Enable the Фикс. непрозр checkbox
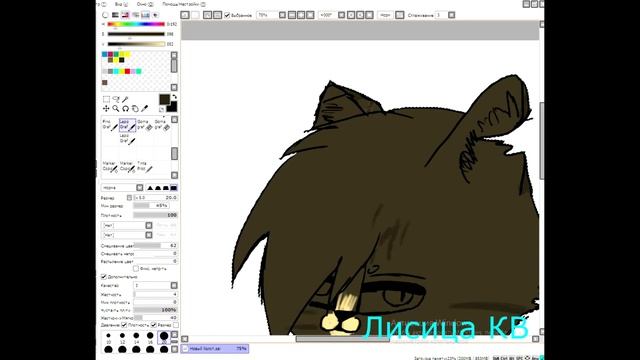 coord(136,269)
